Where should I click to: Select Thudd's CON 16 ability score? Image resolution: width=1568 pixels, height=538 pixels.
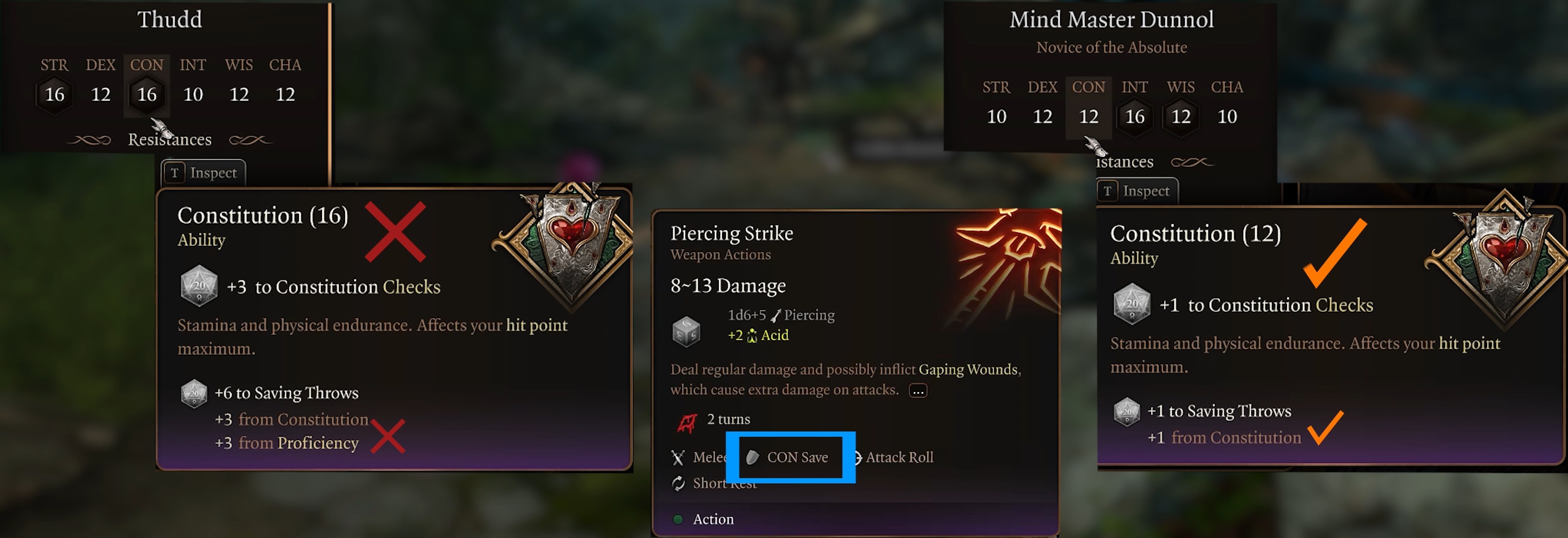147,94
